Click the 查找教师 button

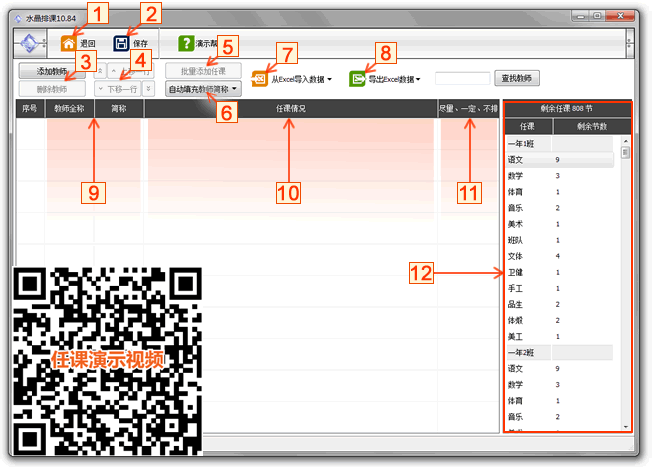517,78
